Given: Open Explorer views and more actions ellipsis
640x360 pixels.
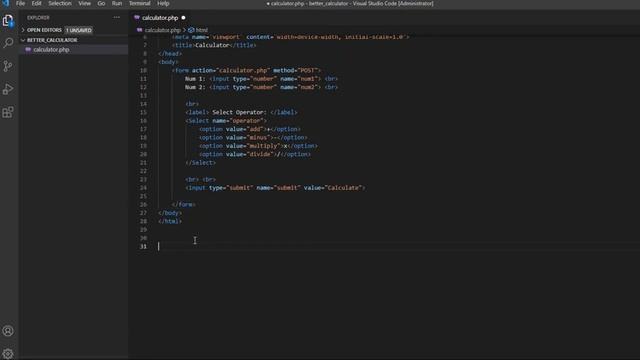Looking at the screenshot, I should 117,18.
